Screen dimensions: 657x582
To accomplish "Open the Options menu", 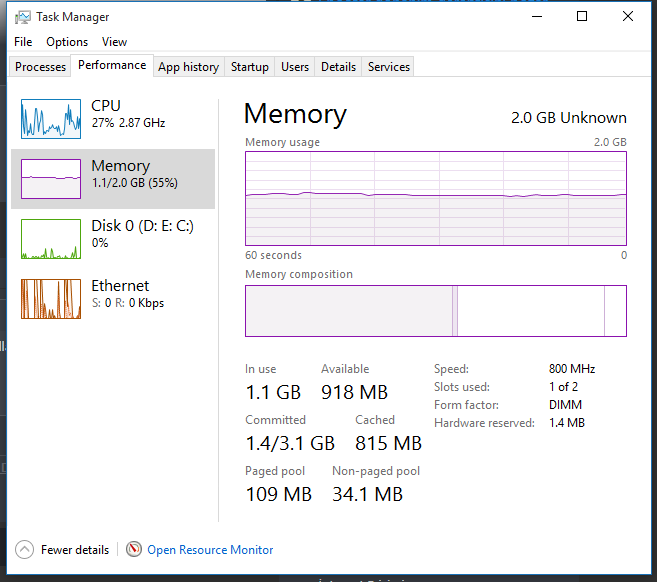I will point(67,42).
